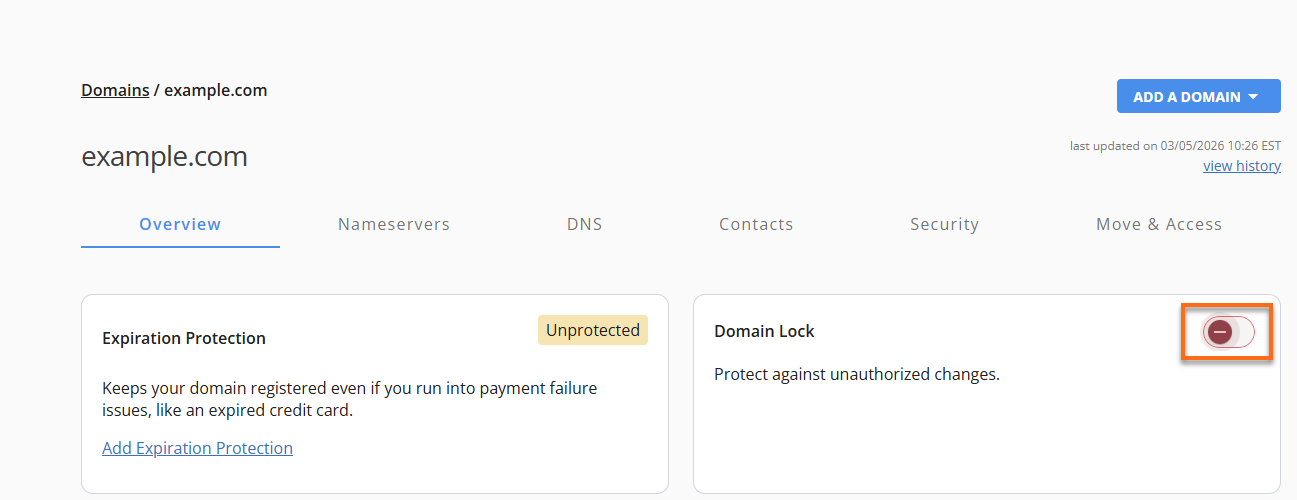Click the Unprotected status badge
This screenshot has height=500, width=1297.
(593, 330)
